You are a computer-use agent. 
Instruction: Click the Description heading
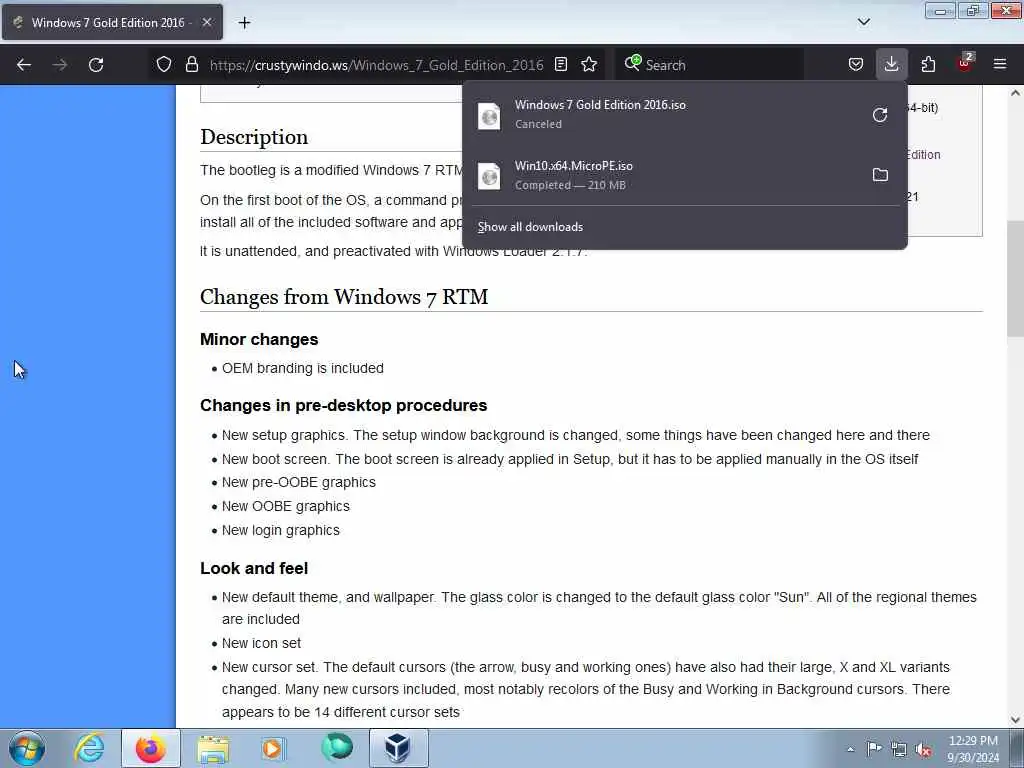pyautogui.click(x=254, y=137)
